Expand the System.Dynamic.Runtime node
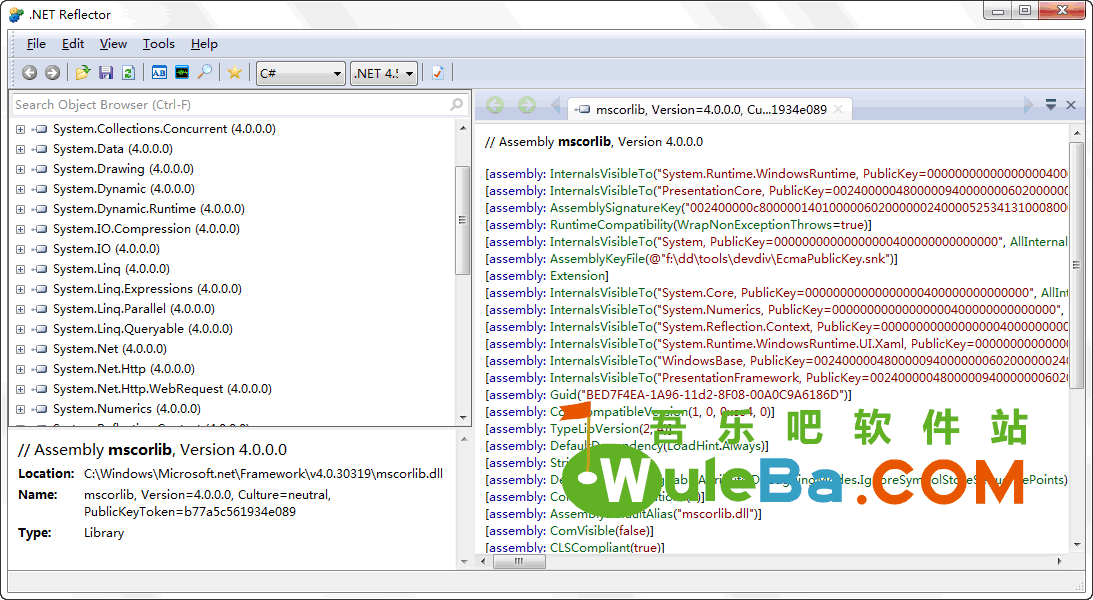The image size is (1093, 600). click(20, 209)
